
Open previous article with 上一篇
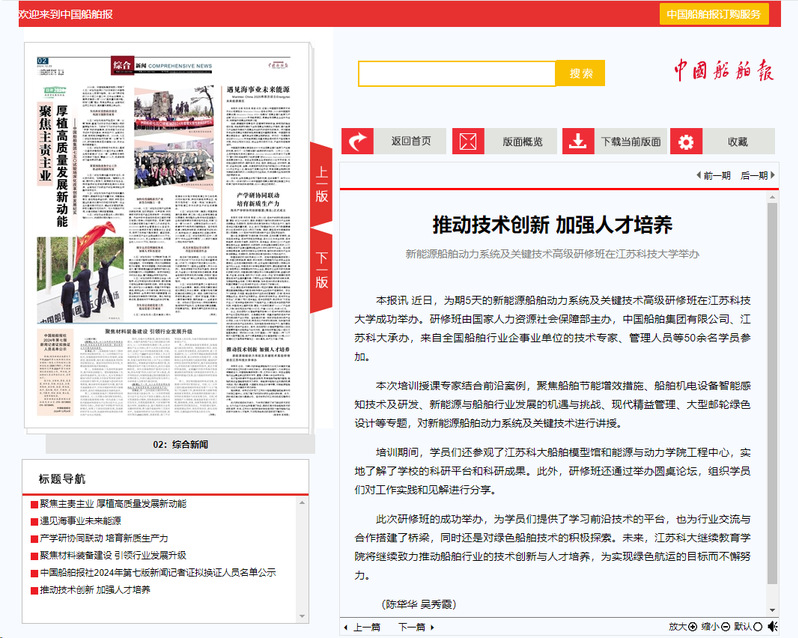[x=361, y=627]
